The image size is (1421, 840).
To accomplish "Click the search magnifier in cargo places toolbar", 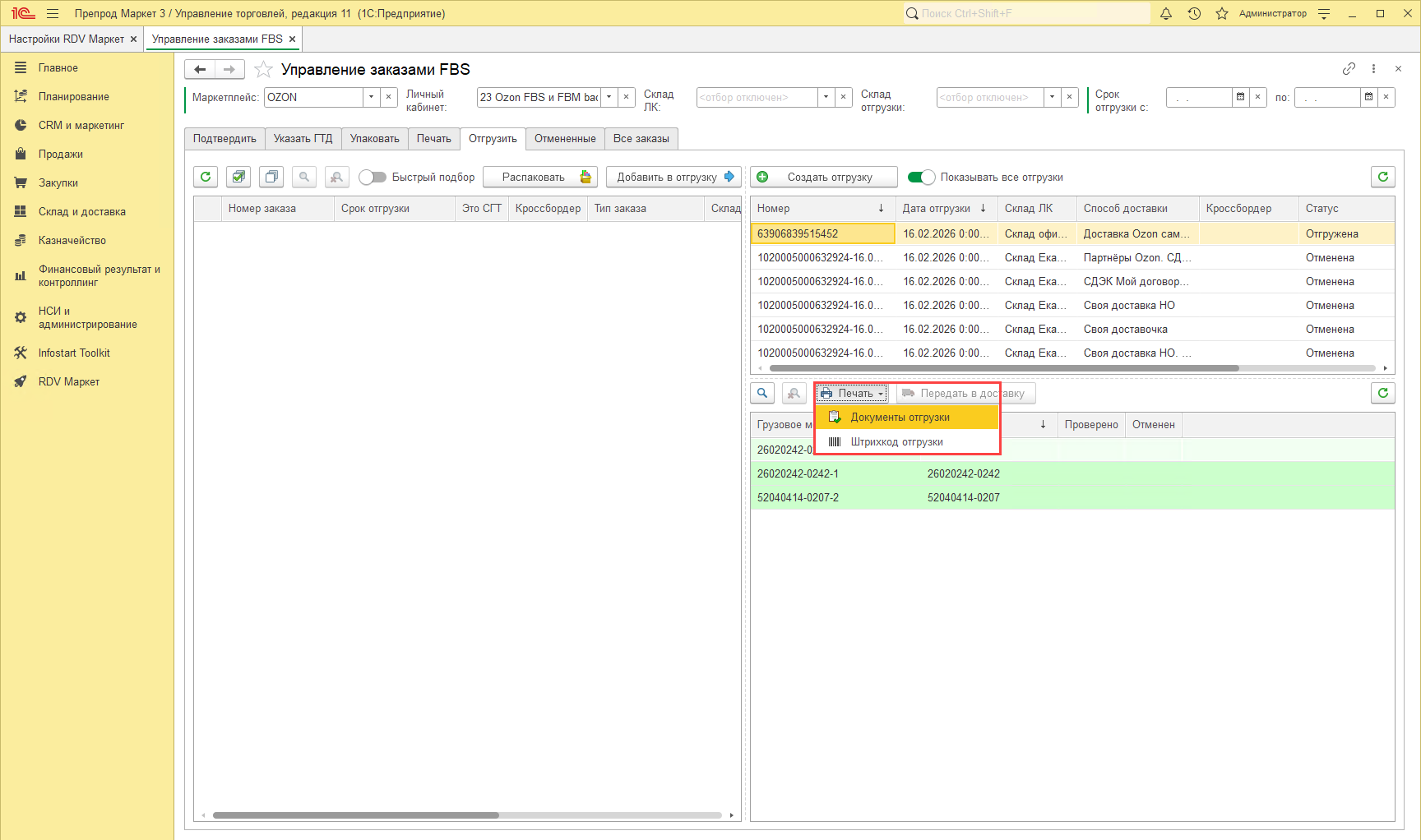I will (x=762, y=394).
